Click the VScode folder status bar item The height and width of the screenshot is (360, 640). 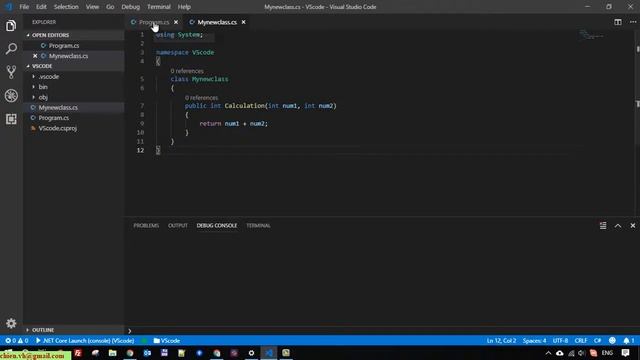point(167,340)
